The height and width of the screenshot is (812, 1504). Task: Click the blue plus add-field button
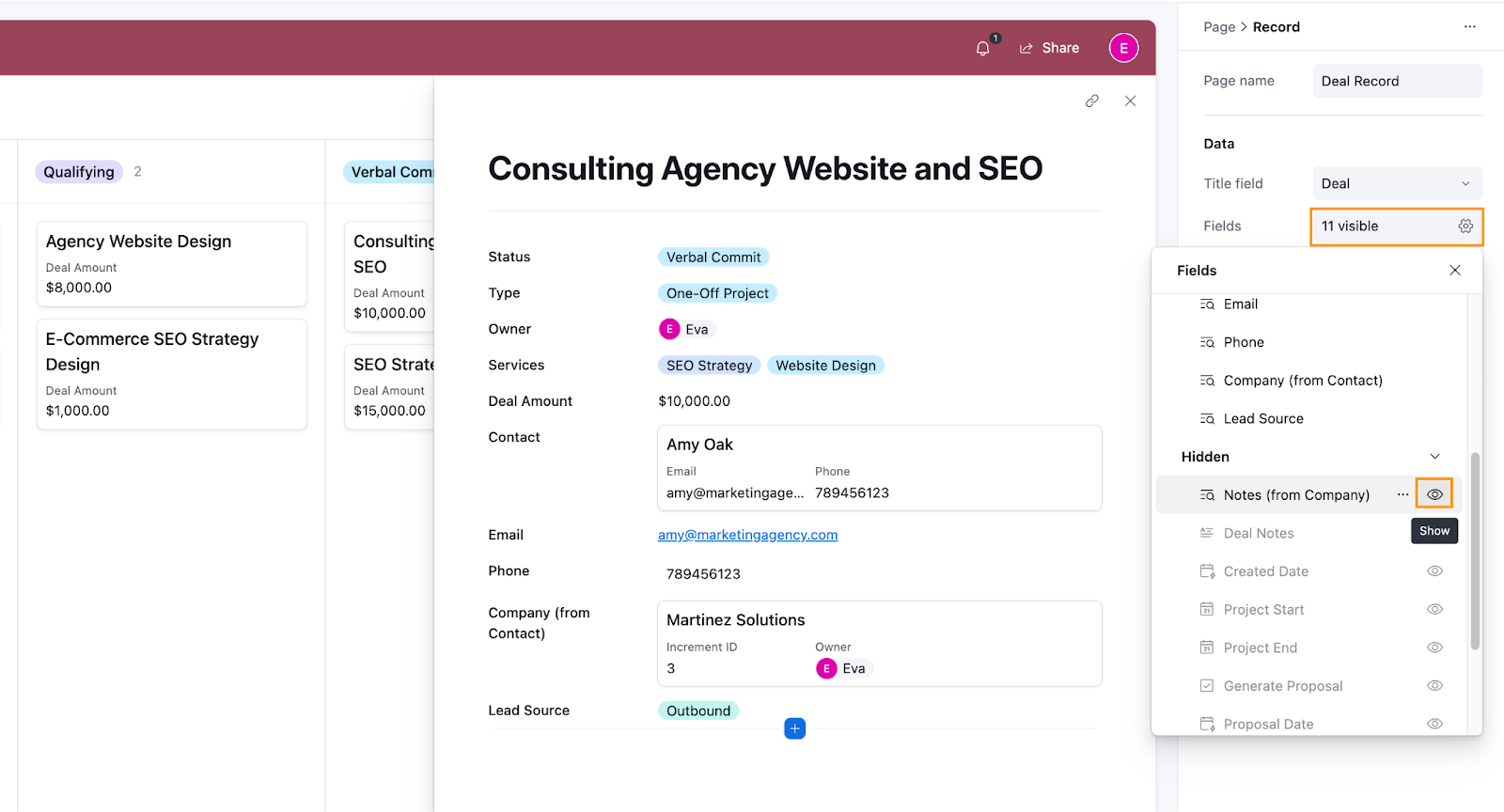pos(794,728)
